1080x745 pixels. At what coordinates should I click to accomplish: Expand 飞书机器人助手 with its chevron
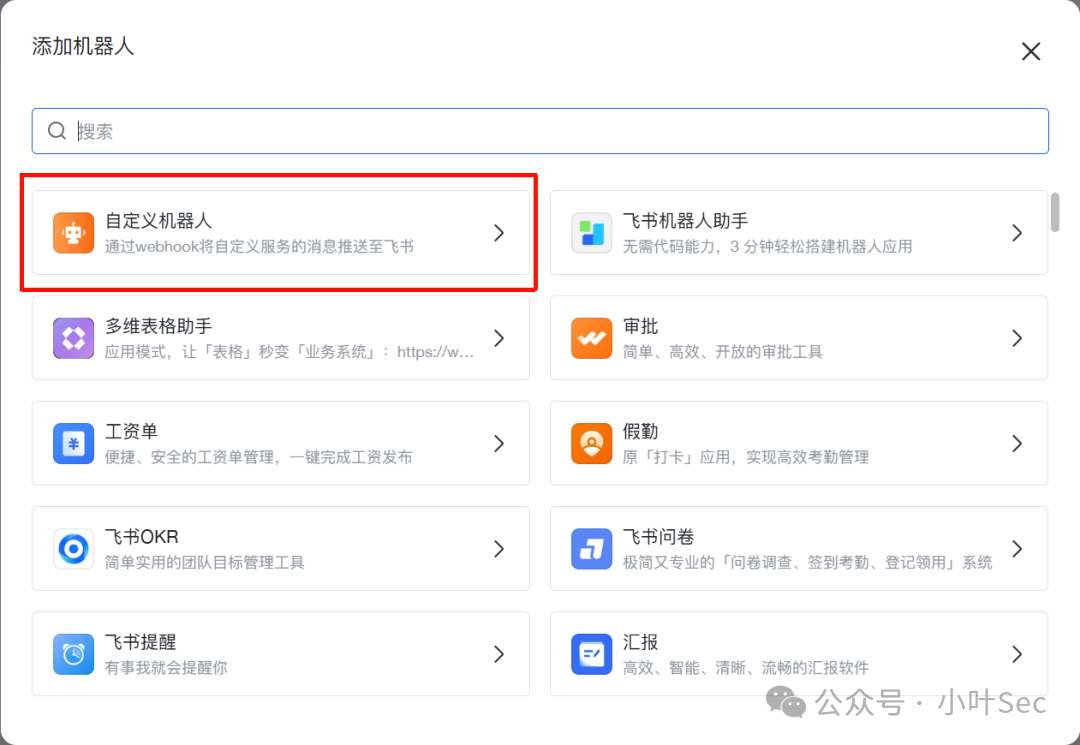click(x=1017, y=233)
